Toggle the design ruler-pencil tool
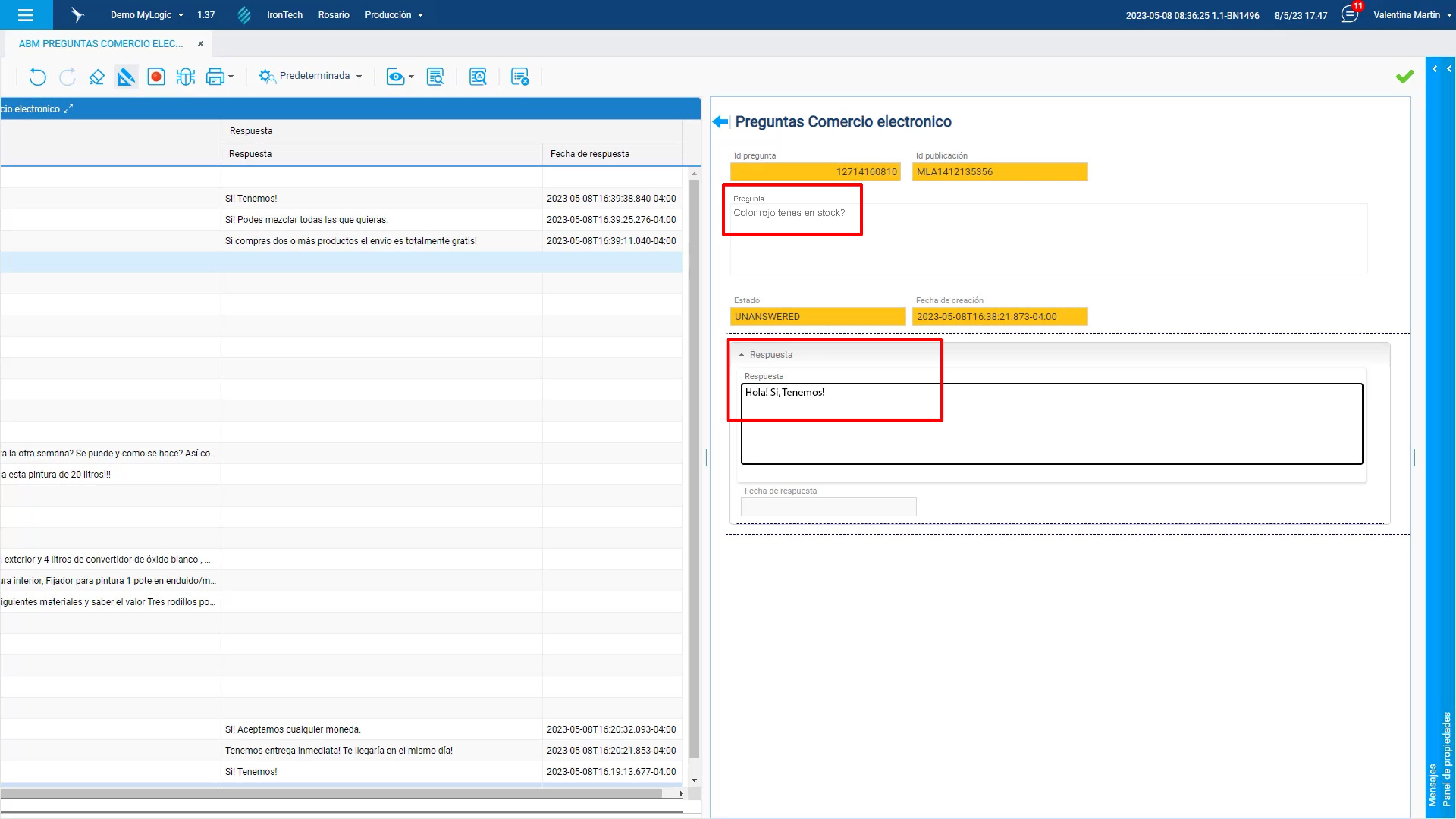Screen dimensions: 1456x819 126,76
